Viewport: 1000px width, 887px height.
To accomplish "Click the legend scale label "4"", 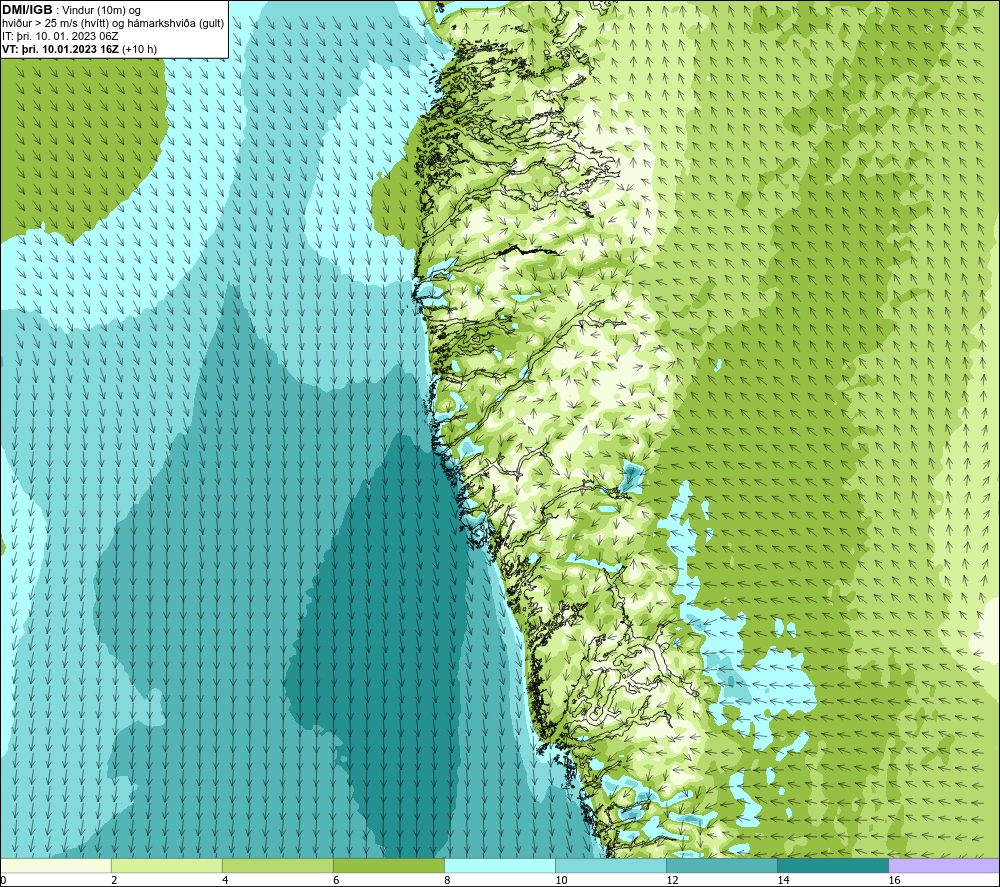I will click(225, 881).
